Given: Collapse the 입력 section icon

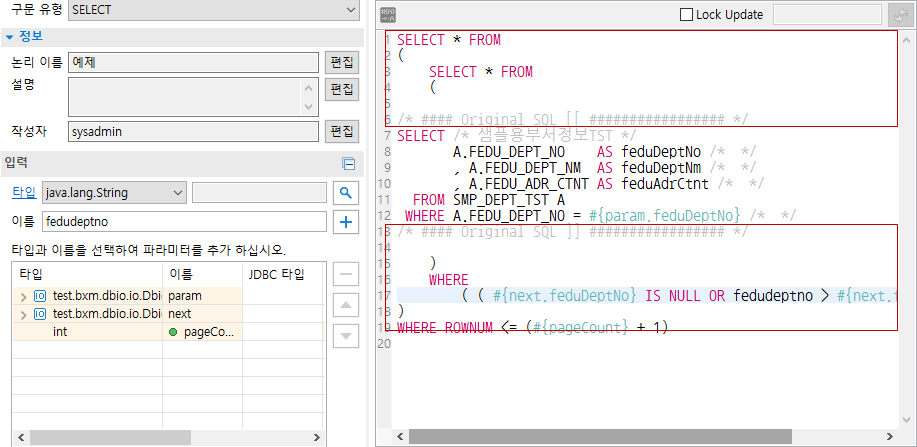Looking at the screenshot, I should [x=349, y=164].
